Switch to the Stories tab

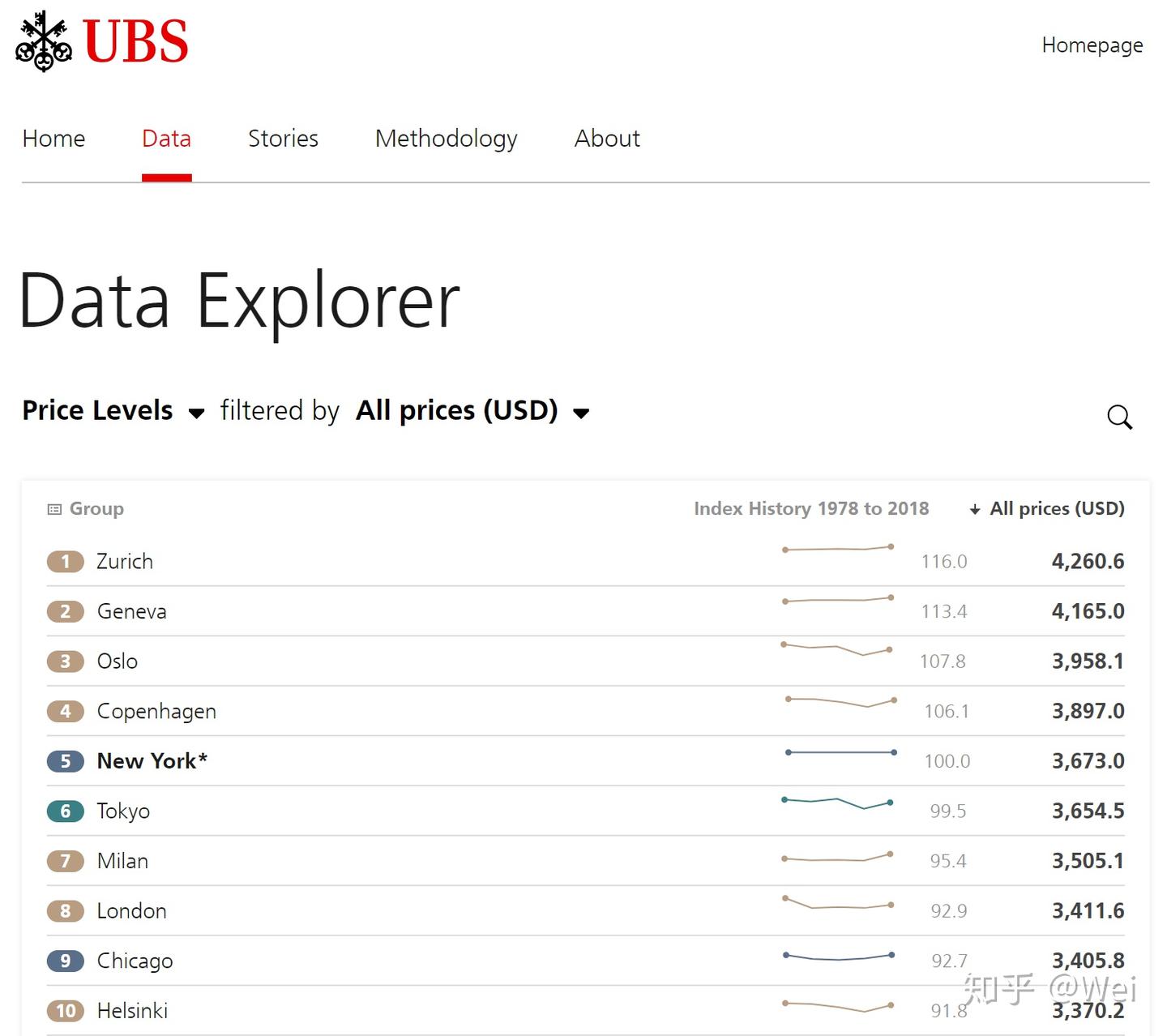click(x=283, y=139)
